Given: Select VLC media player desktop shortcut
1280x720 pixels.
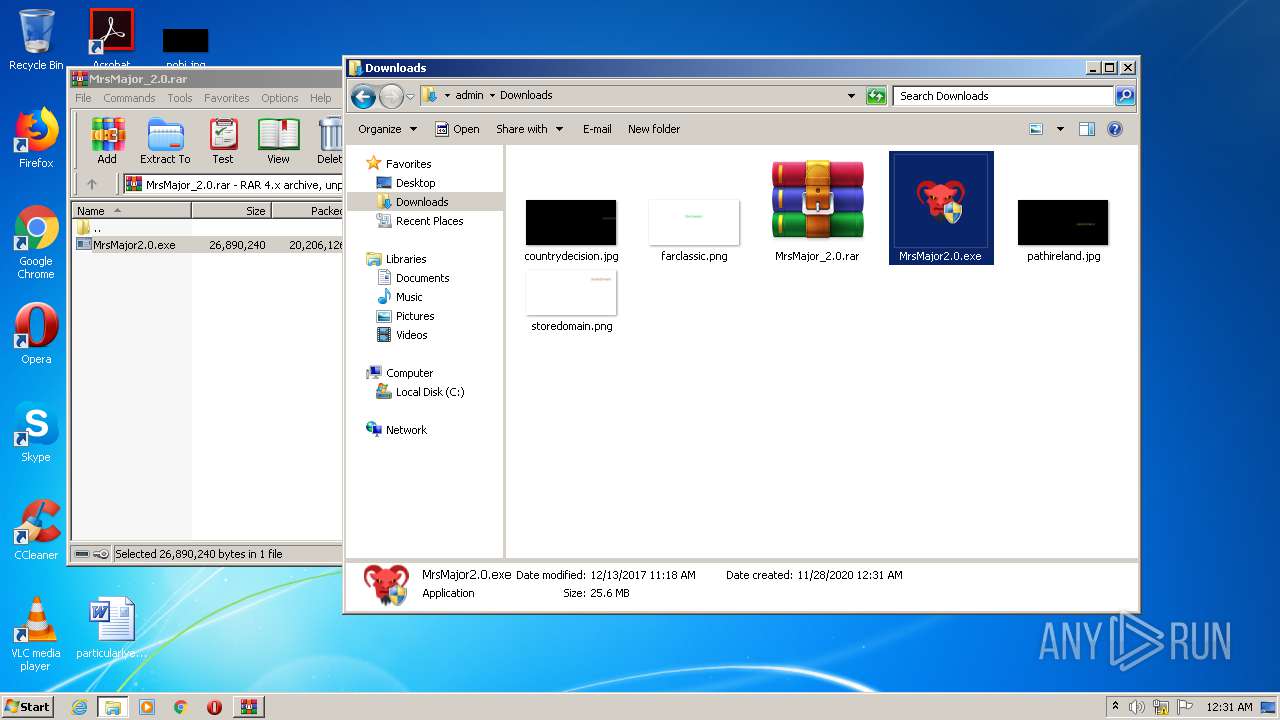Looking at the screenshot, I should pyautogui.click(x=36, y=634).
